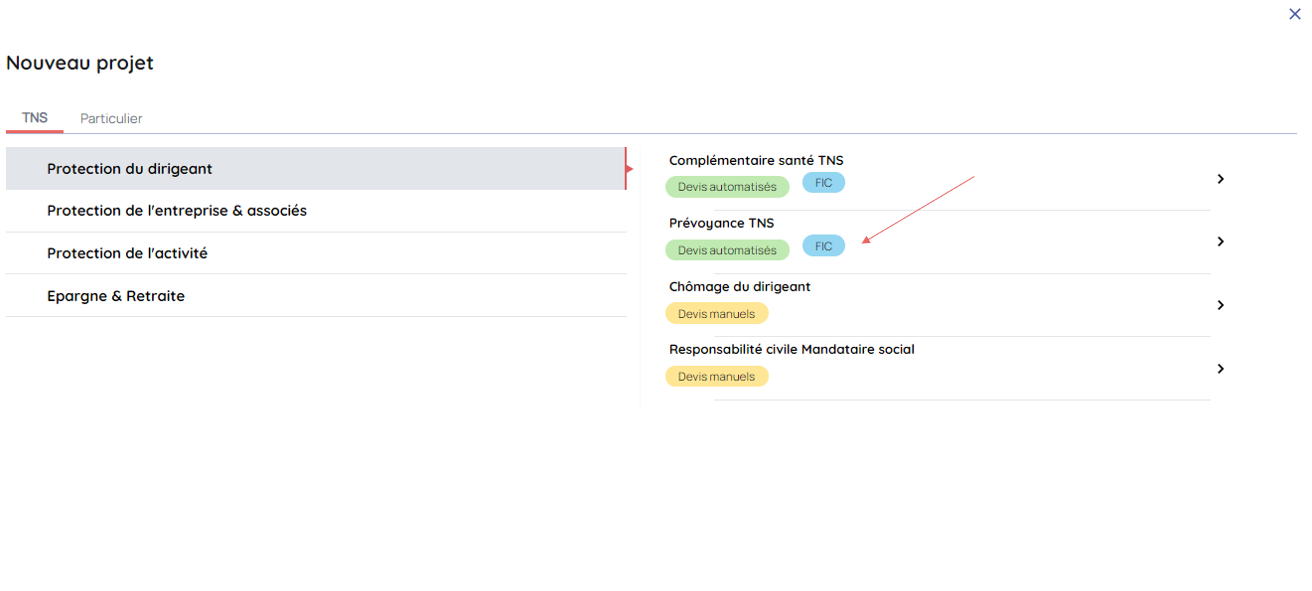Open Chômage du dirigeant product
The image size is (1312, 591).
739,287
